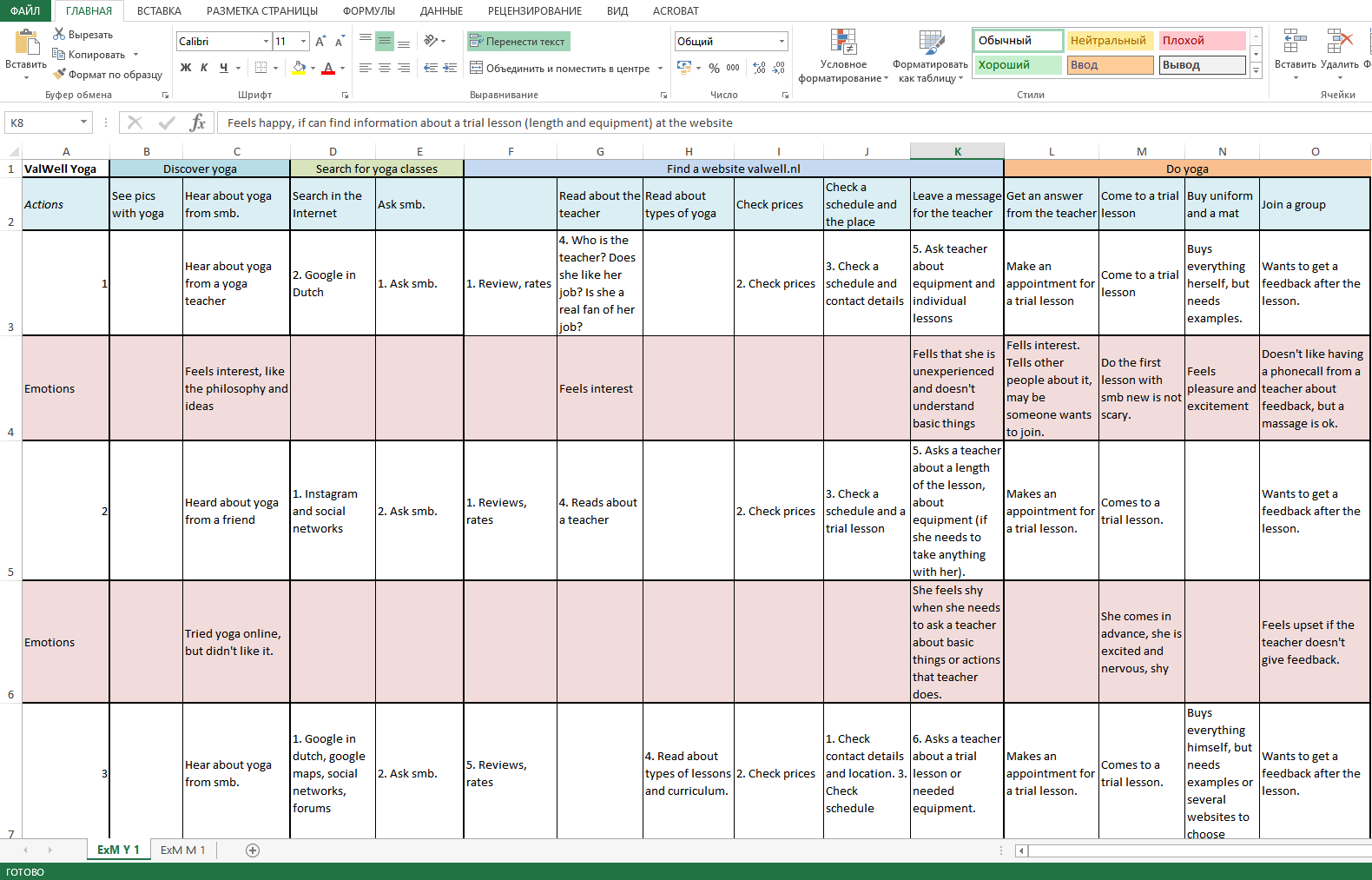This screenshot has width=1372, height=880.
Task: Click the Insert Function fx icon
Action: coord(198,122)
